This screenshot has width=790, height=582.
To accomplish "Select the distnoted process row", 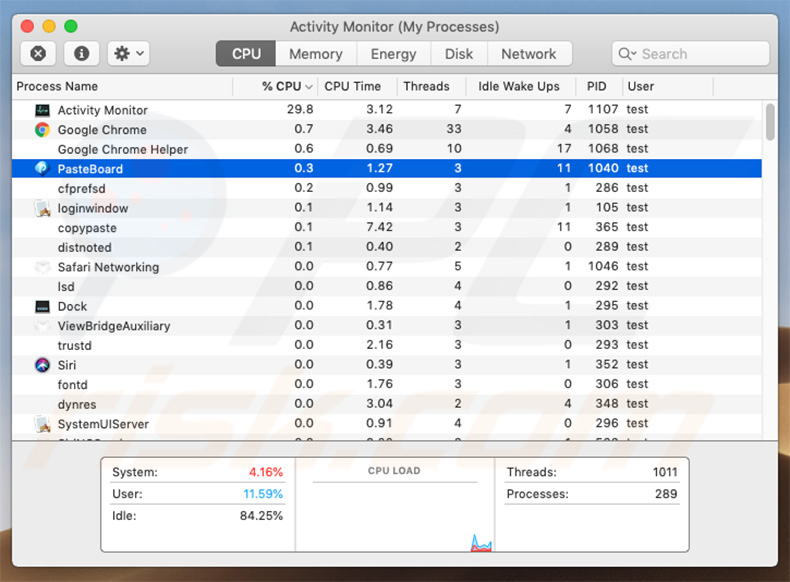I will tap(386, 247).
